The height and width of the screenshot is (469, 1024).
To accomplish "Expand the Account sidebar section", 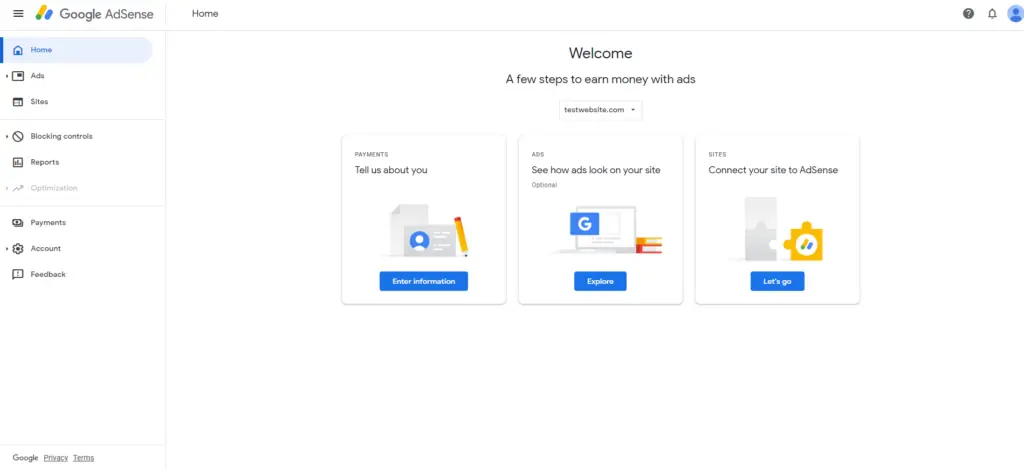I will pos(7,249).
